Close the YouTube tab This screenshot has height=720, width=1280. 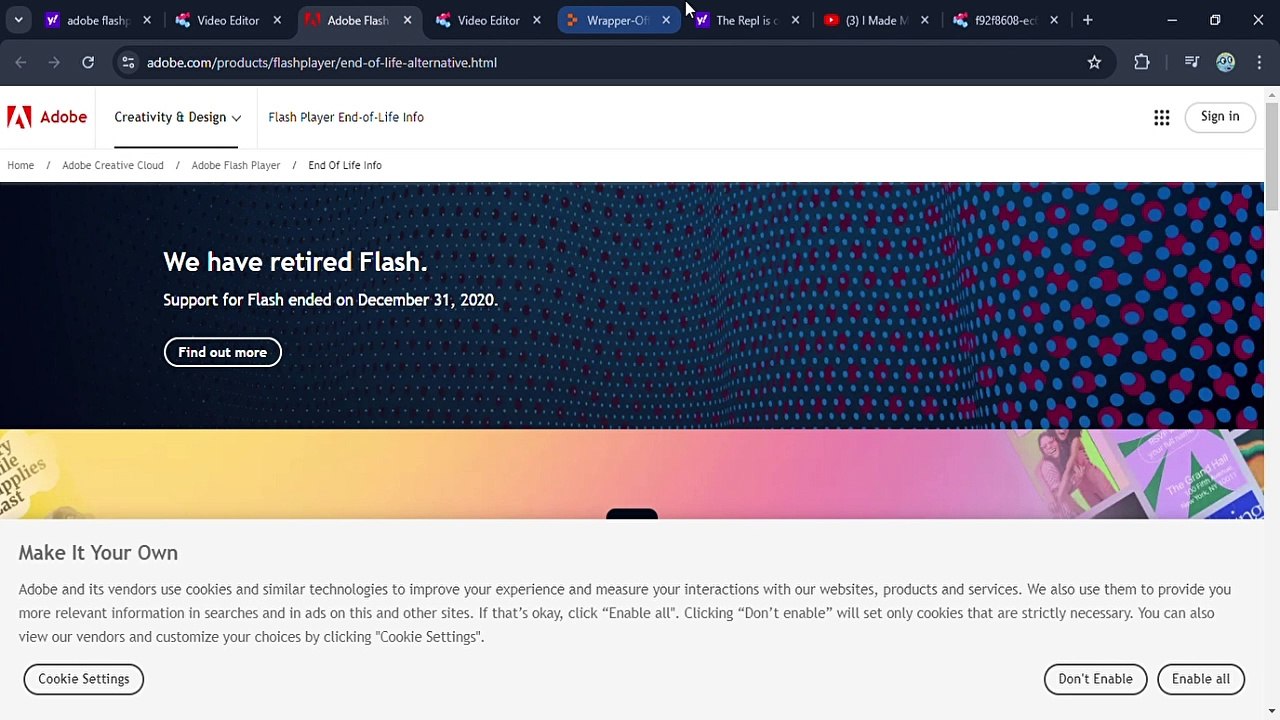(x=924, y=20)
